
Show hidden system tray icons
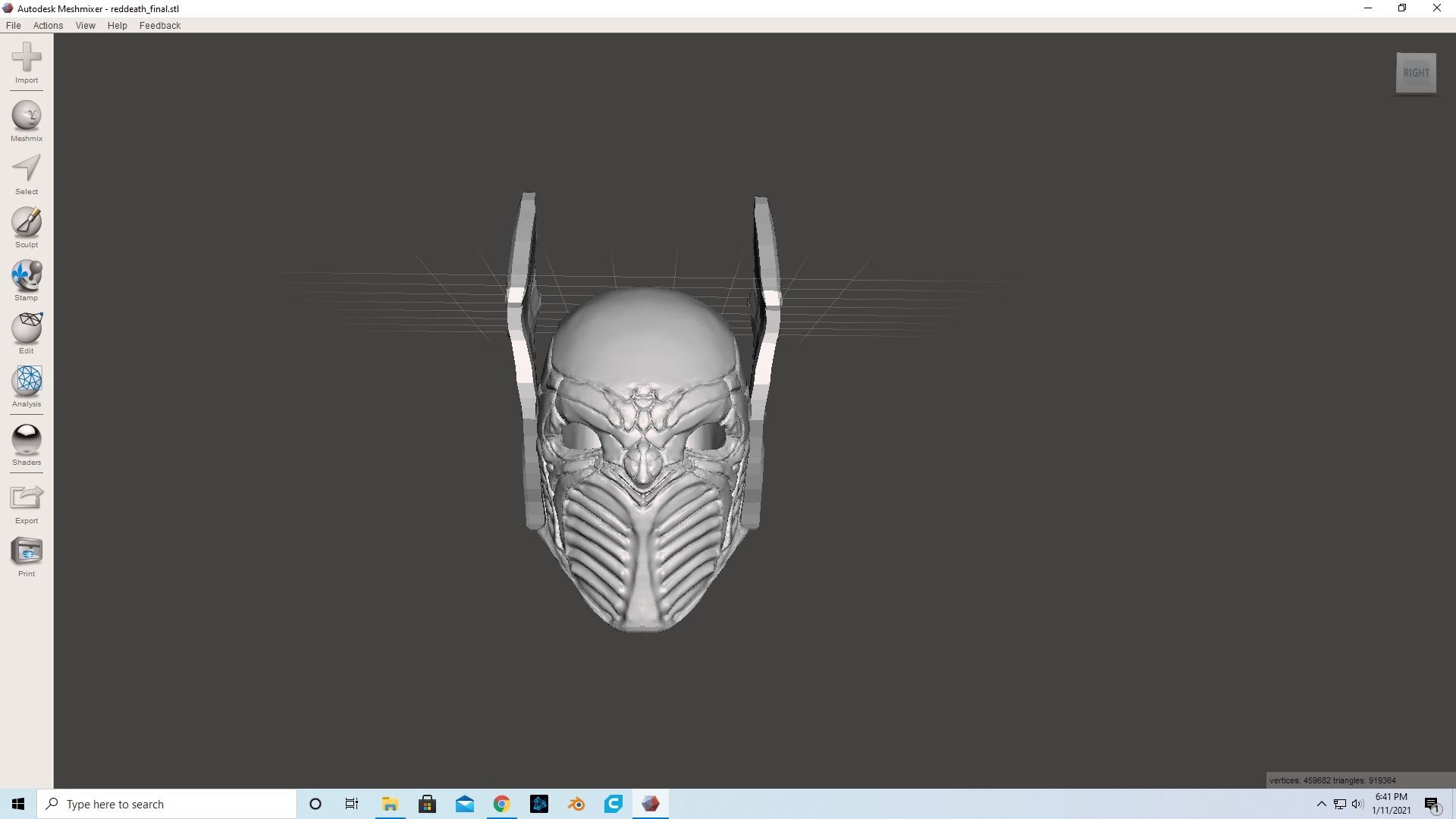(1322, 804)
